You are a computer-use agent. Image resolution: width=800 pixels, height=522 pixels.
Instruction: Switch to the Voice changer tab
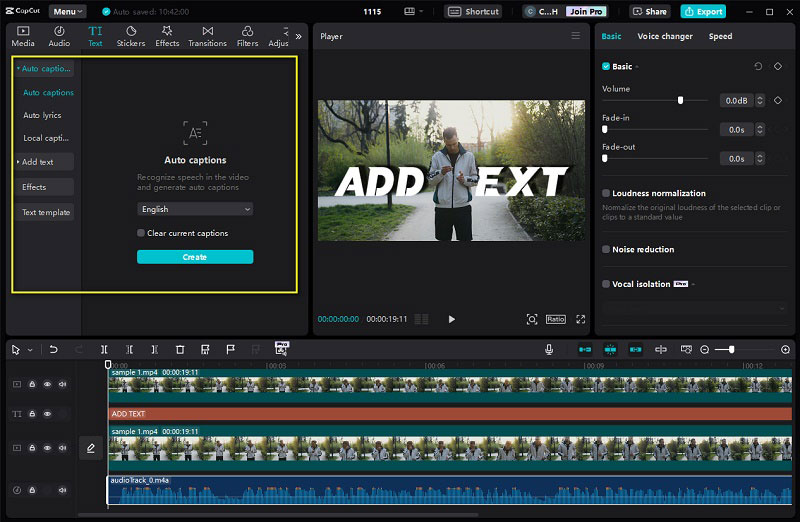click(665, 36)
